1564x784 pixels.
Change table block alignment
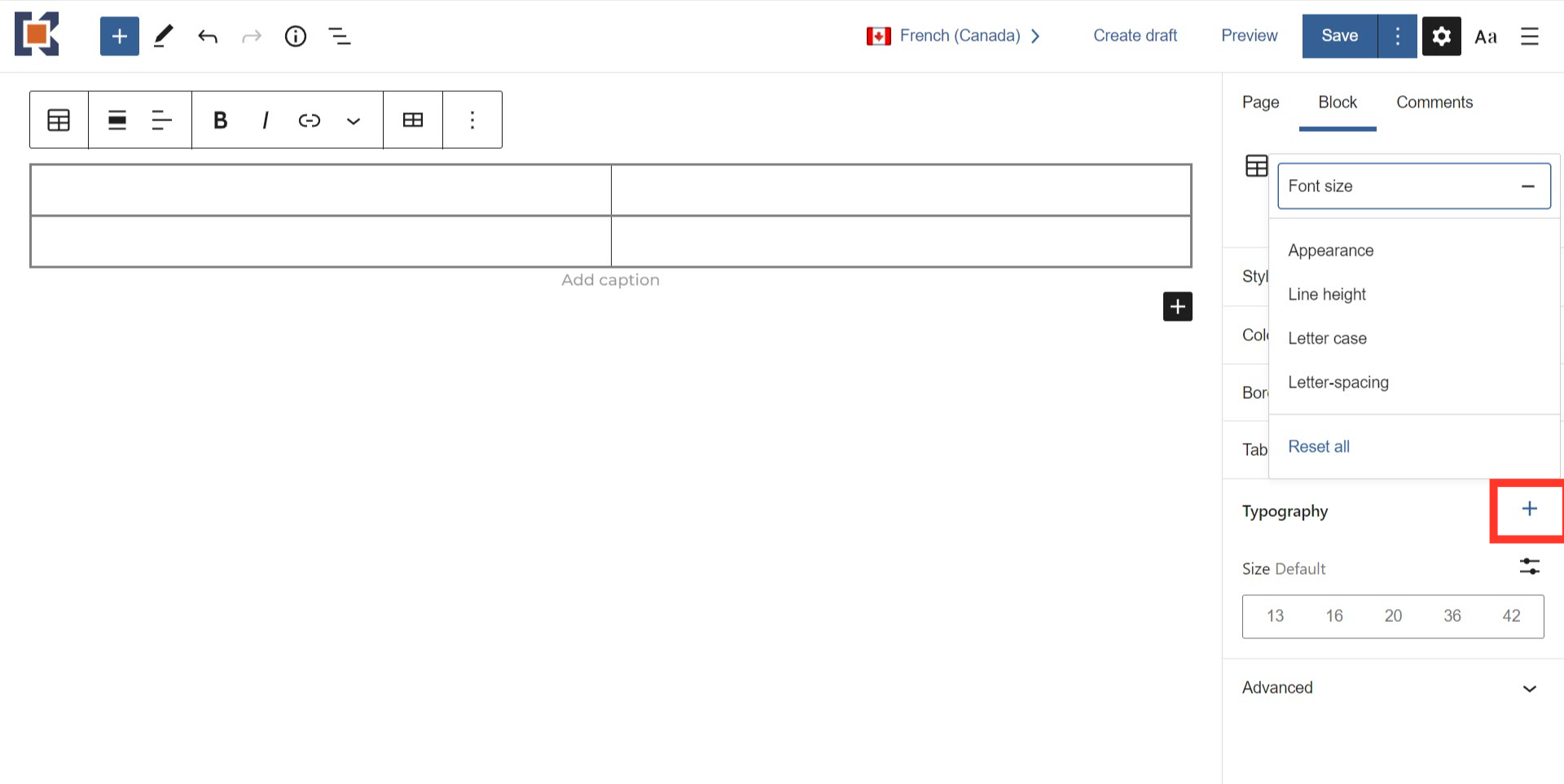tap(117, 120)
